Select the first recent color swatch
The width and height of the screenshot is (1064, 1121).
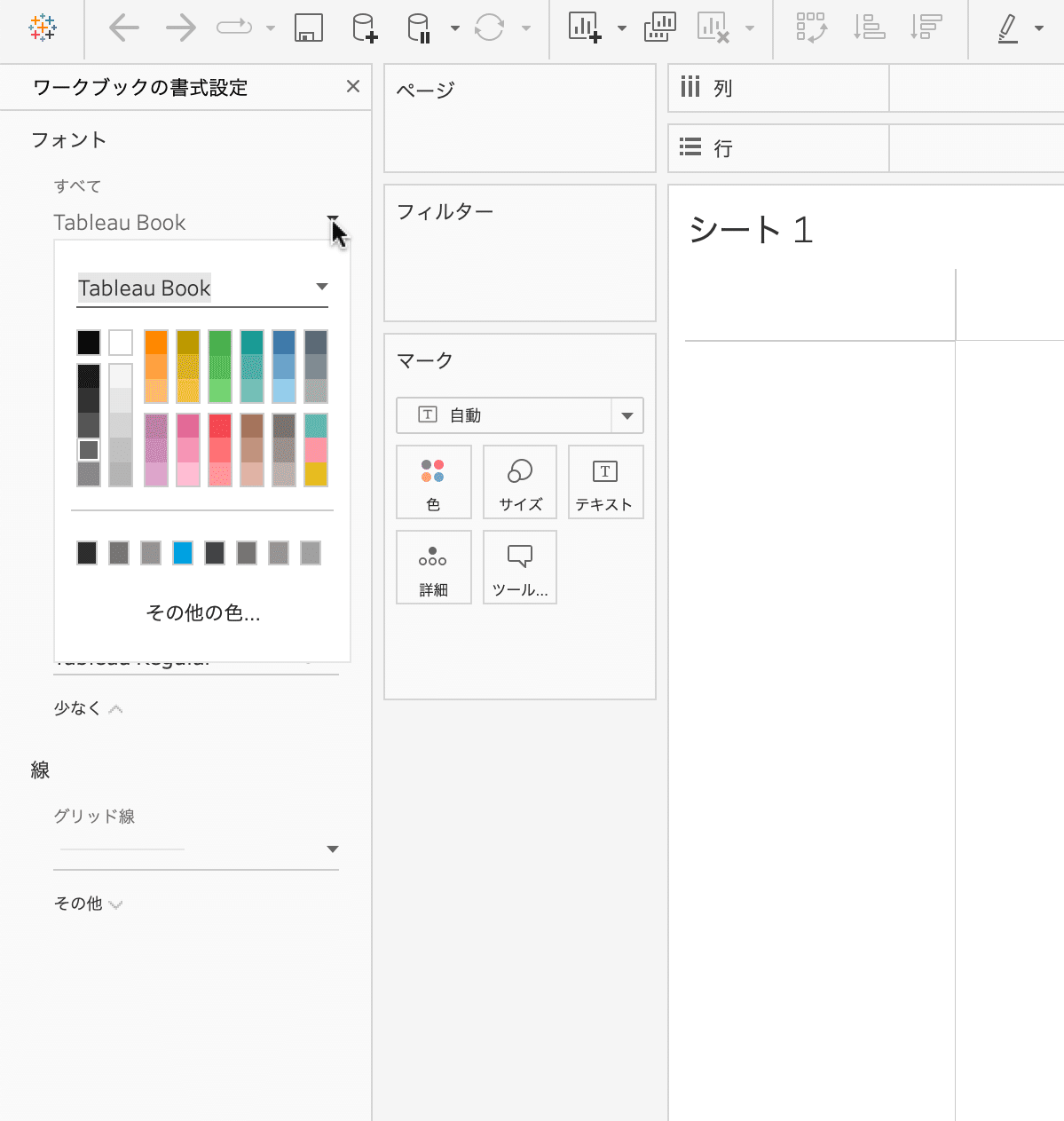point(87,553)
